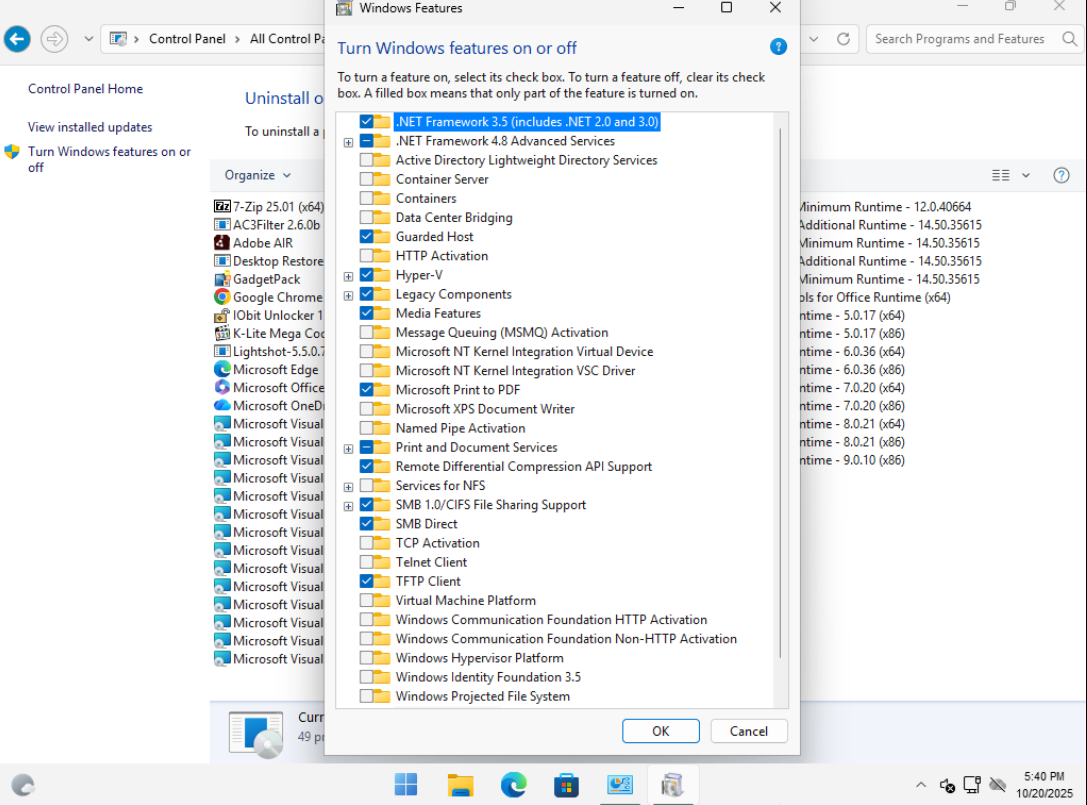
Task: Click the Google Chrome icon in programs list
Action: click(222, 297)
